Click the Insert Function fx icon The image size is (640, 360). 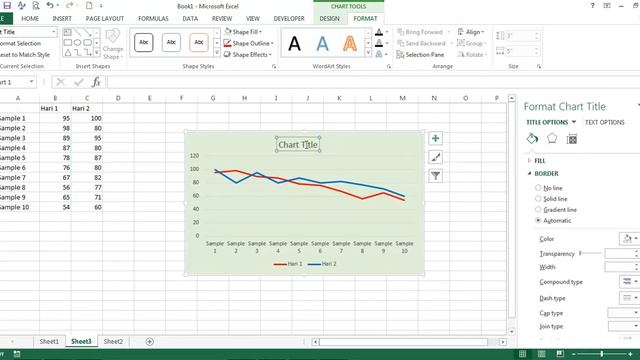click(96, 82)
